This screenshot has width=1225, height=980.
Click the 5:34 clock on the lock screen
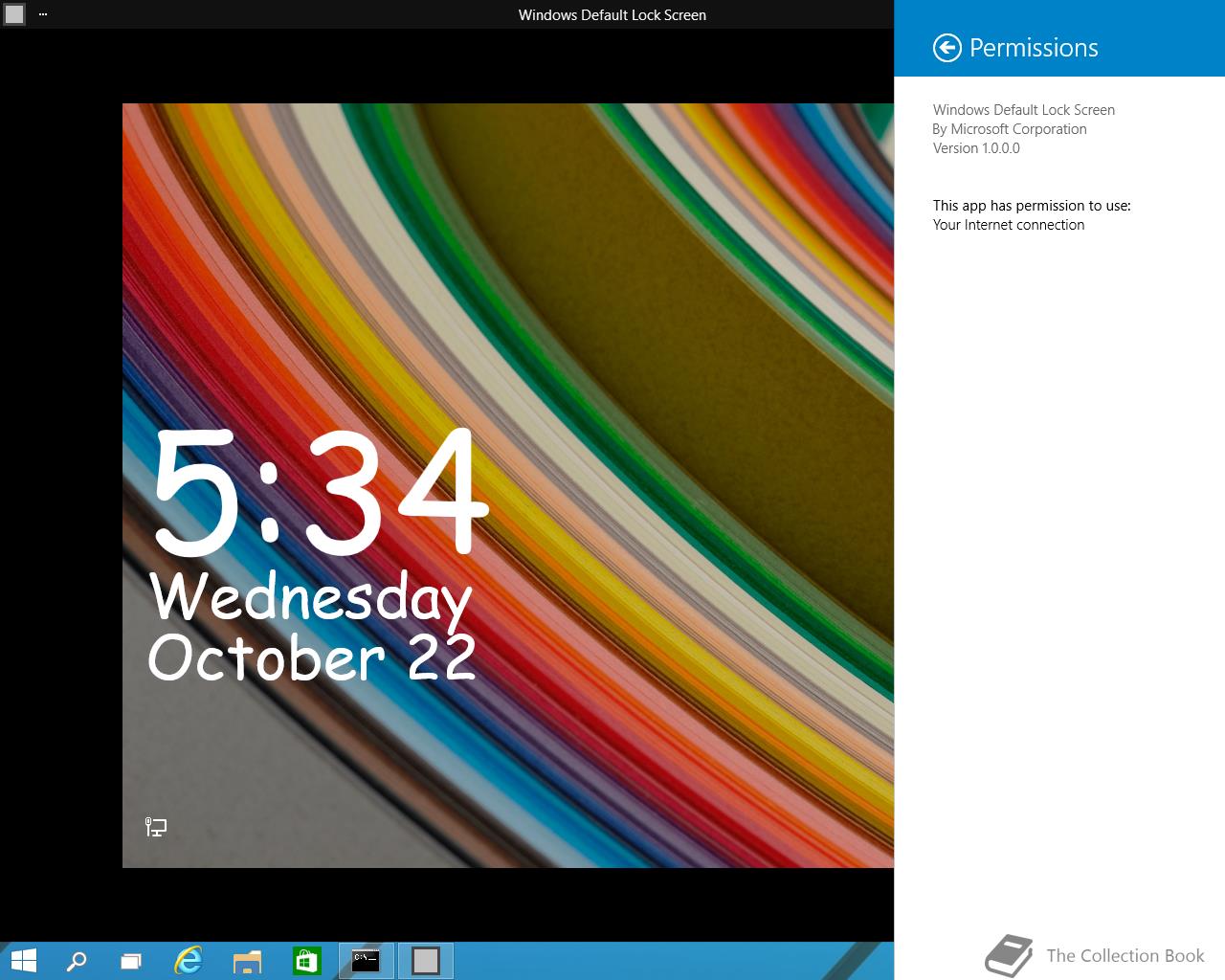point(321,492)
